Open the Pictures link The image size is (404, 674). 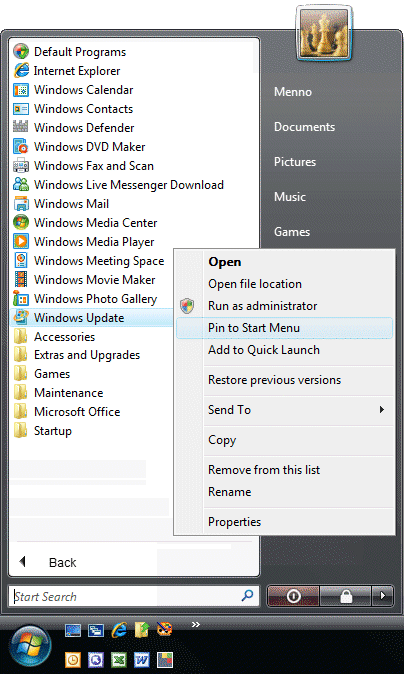point(295,162)
